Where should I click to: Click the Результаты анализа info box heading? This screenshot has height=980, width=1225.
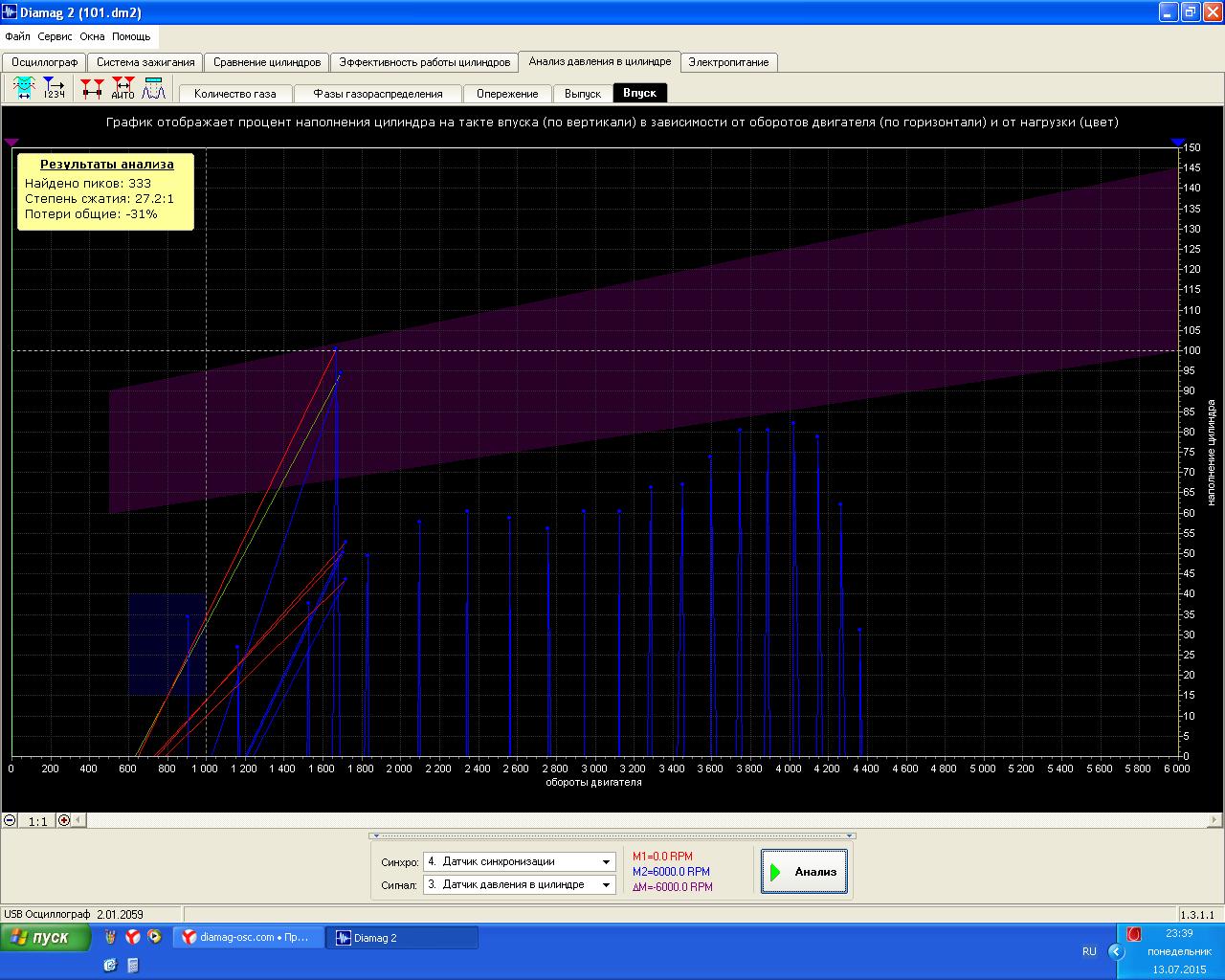(x=107, y=165)
